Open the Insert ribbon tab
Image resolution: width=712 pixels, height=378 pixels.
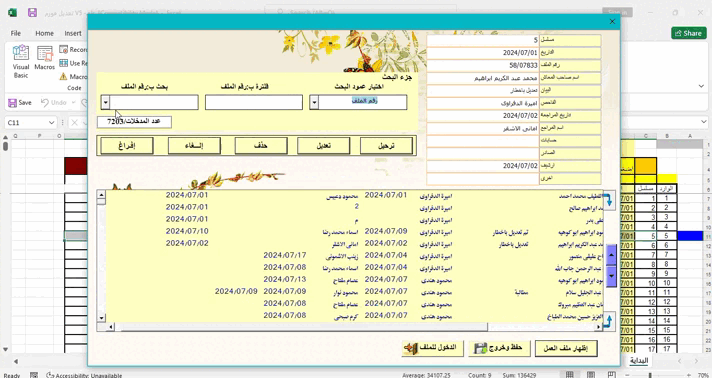[x=73, y=33]
